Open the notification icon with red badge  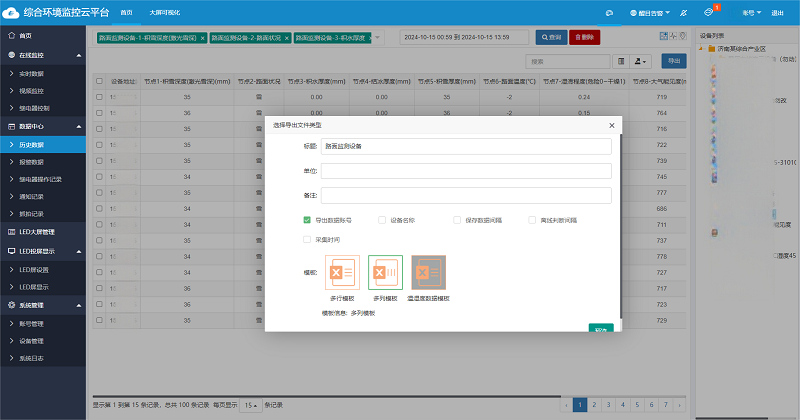pyautogui.click(x=709, y=12)
